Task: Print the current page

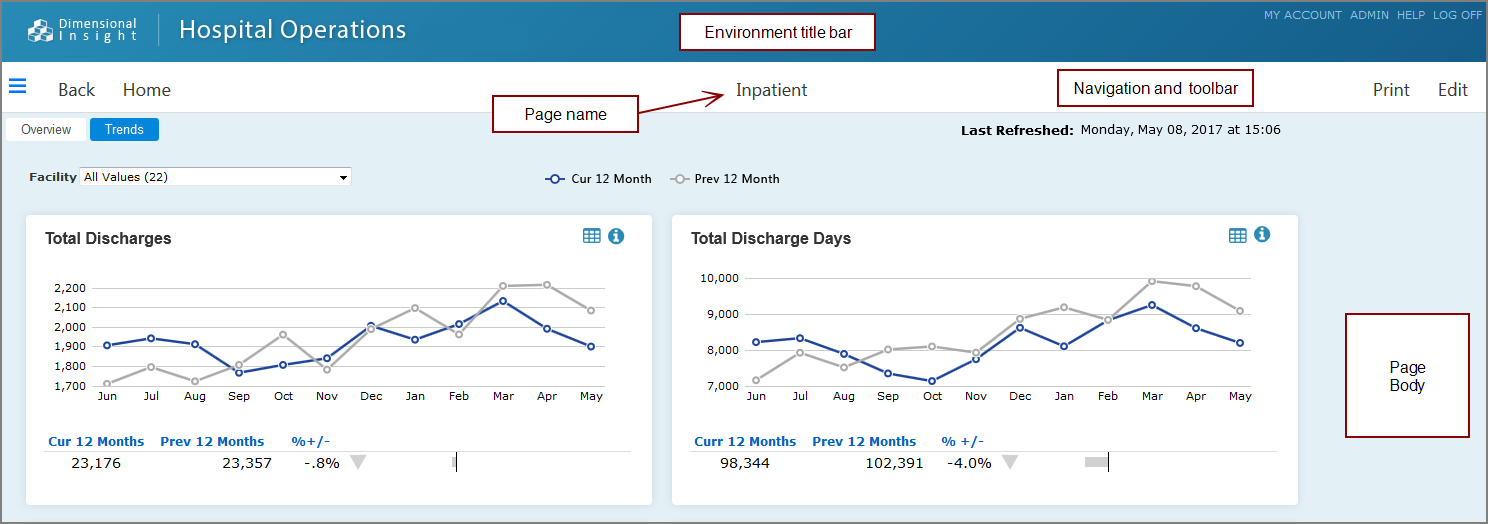Action: [x=1391, y=90]
